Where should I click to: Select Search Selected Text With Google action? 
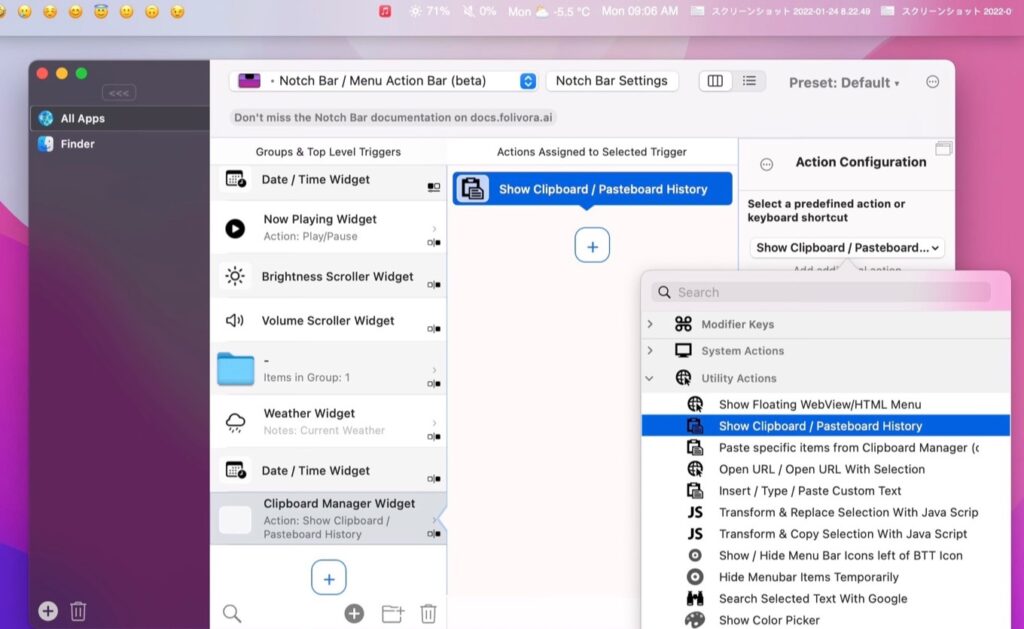click(813, 598)
